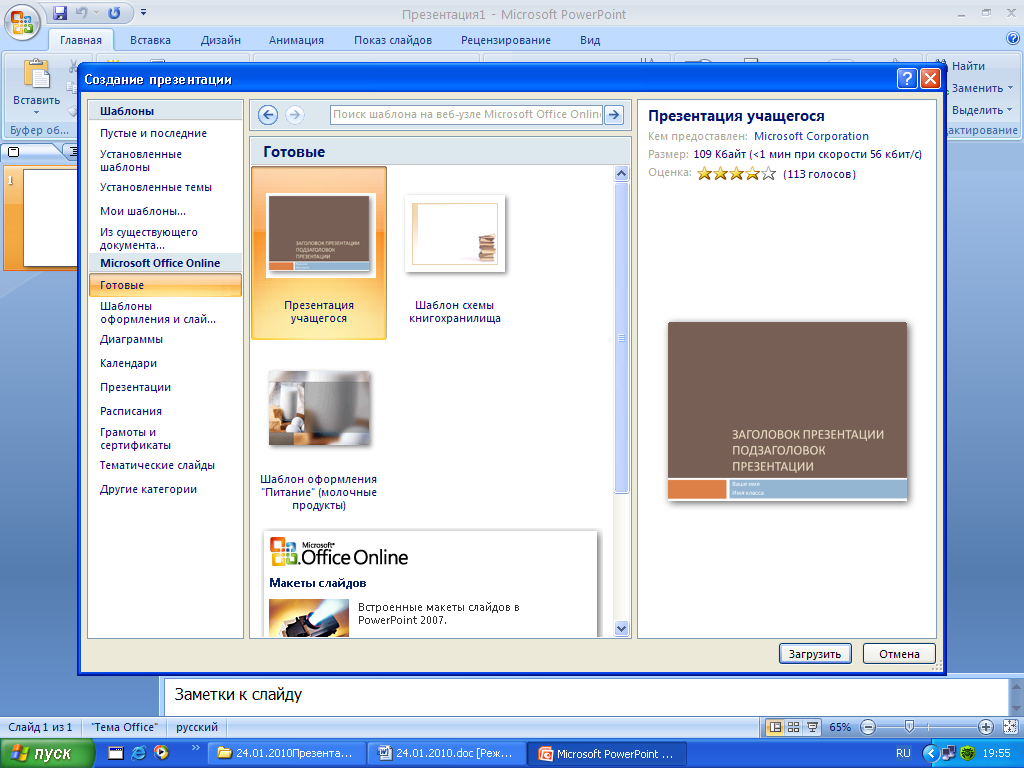The image size is (1024, 768).
Task: Open the Расписания category
Action: (x=131, y=411)
